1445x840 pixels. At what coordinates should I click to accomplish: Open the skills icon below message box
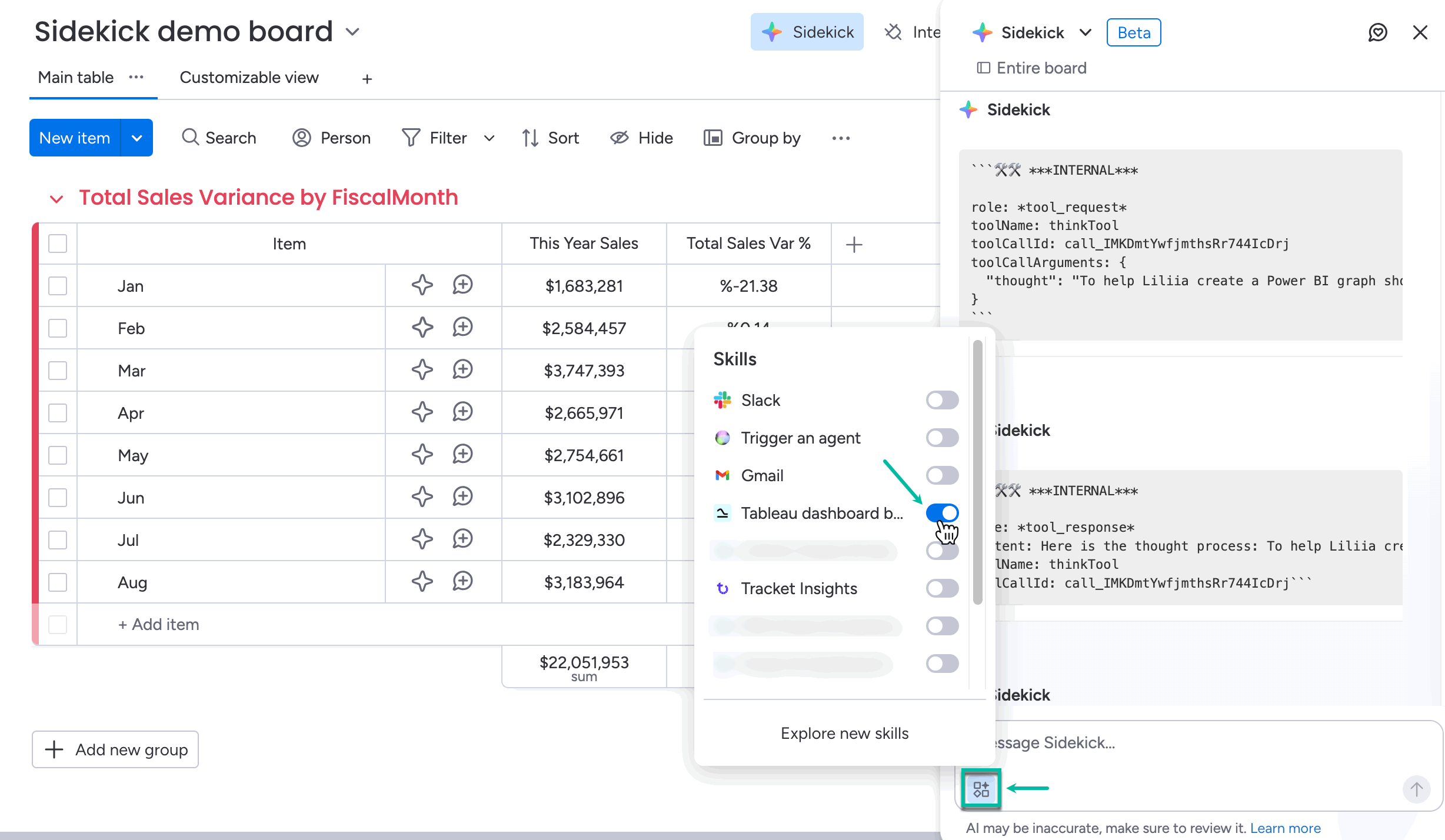click(981, 789)
